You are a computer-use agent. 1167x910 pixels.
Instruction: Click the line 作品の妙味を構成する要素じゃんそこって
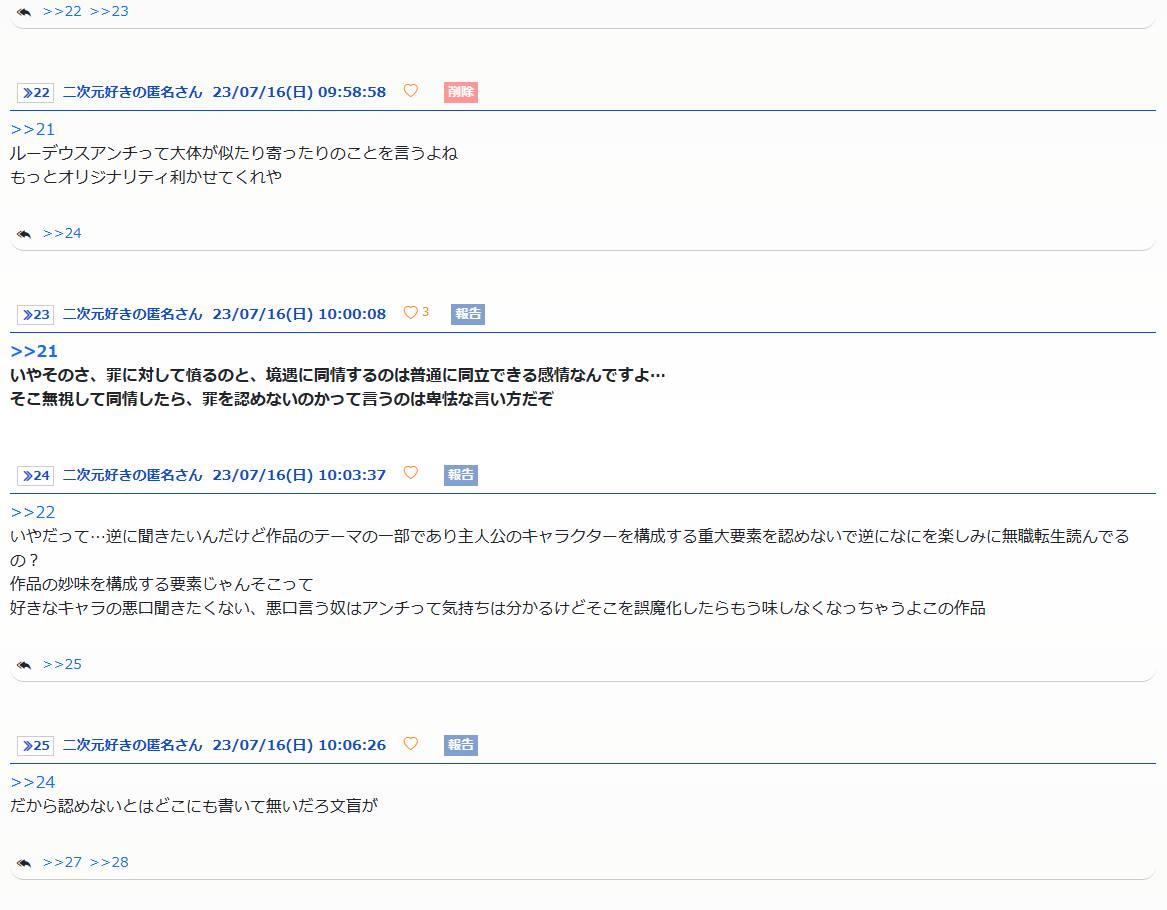(x=162, y=584)
